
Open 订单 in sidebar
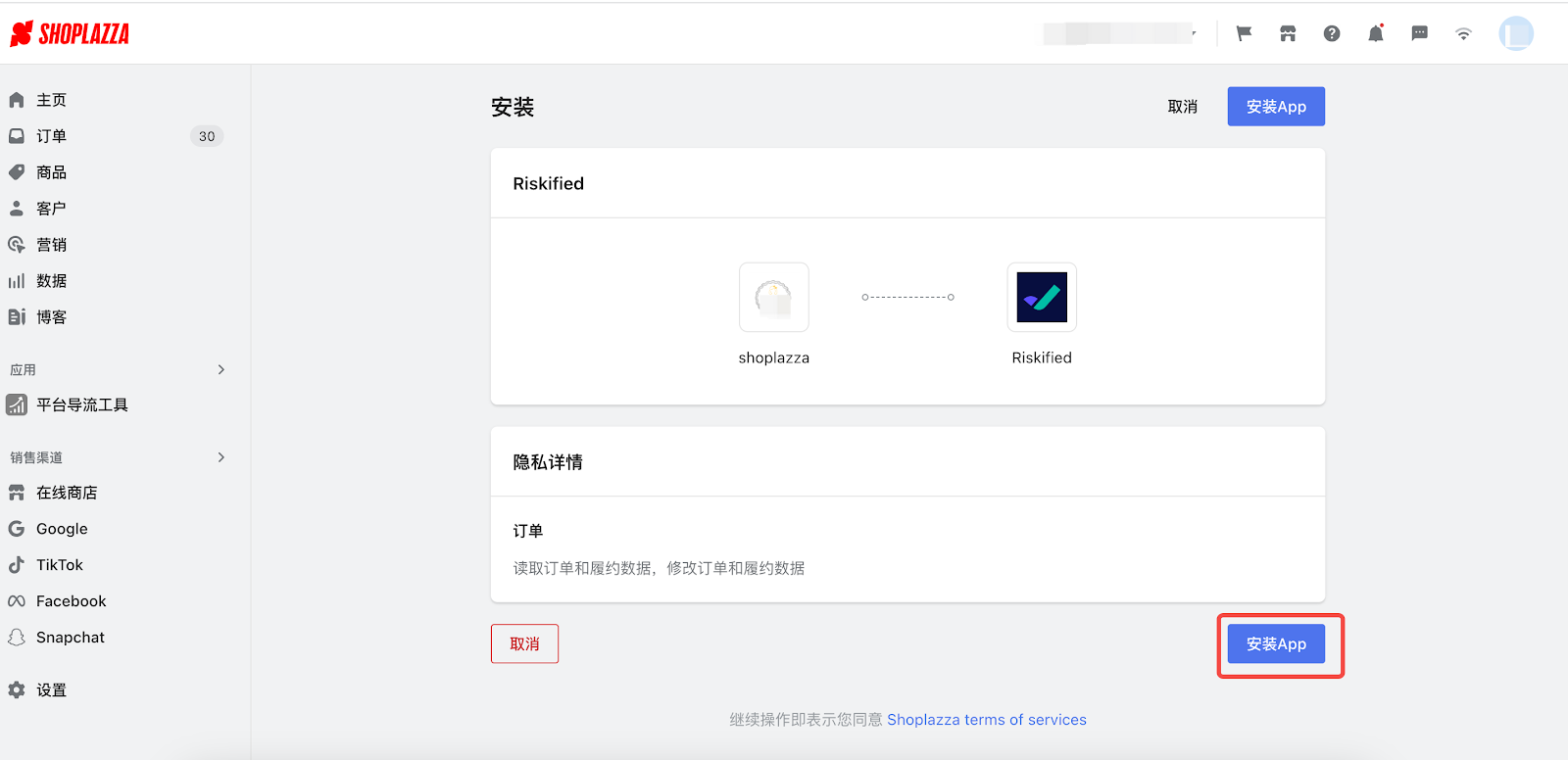coord(52,136)
